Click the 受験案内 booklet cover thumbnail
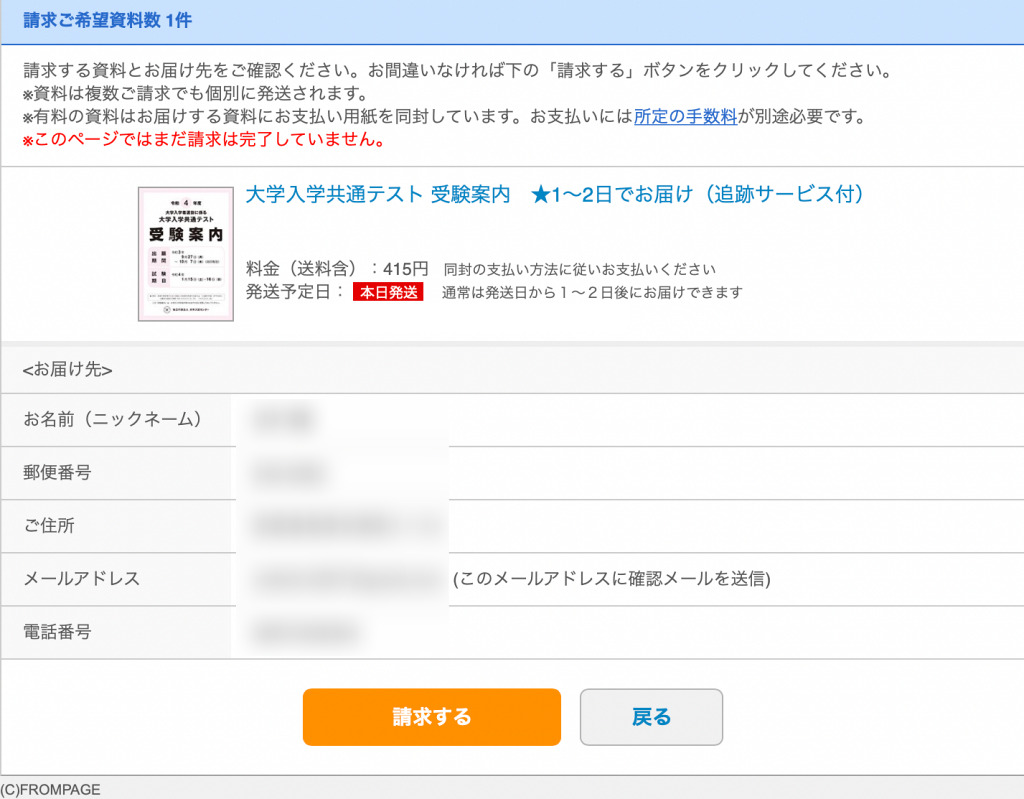 coord(185,254)
